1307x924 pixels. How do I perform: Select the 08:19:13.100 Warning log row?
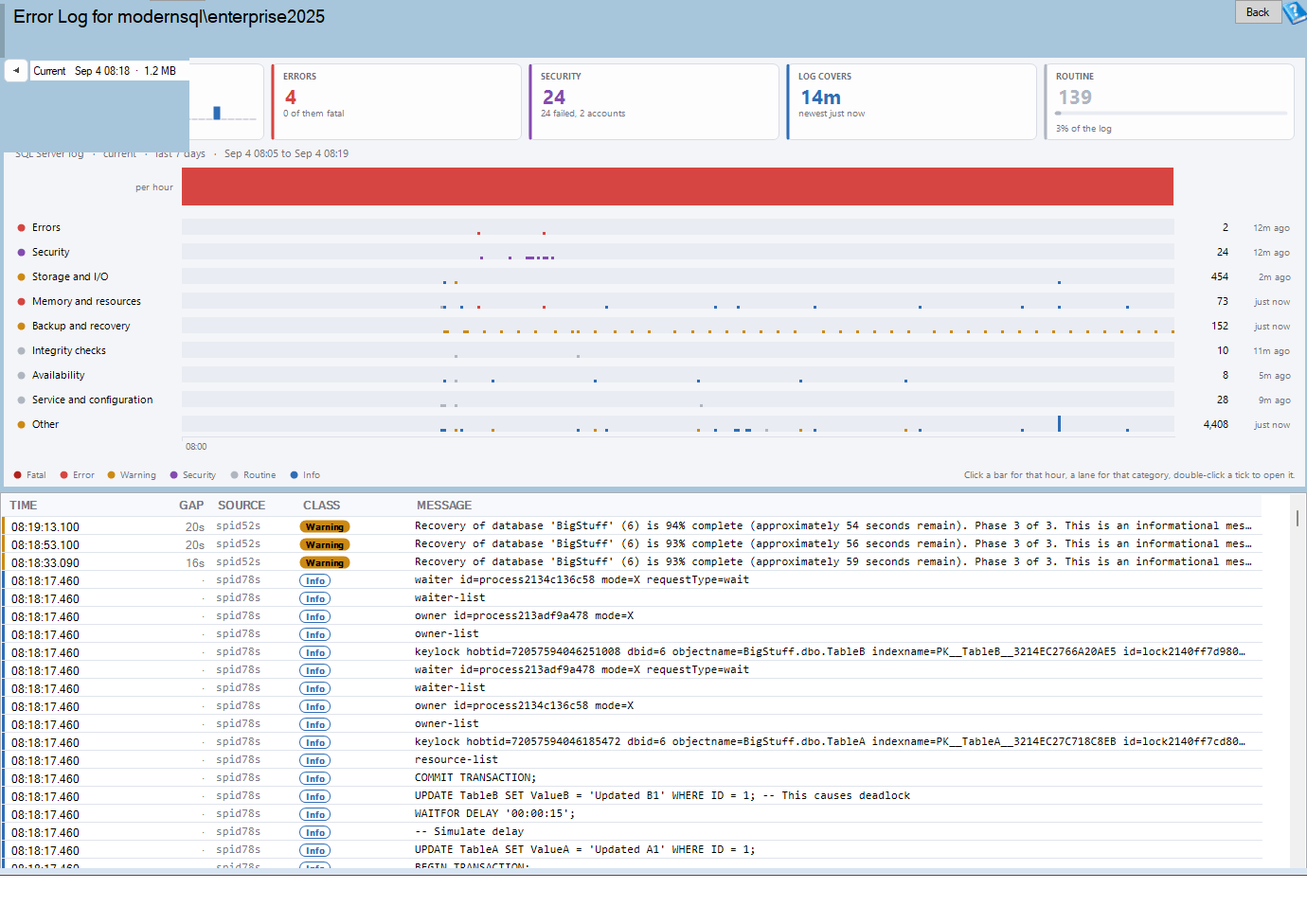pyautogui.click(x=633, y=526)
